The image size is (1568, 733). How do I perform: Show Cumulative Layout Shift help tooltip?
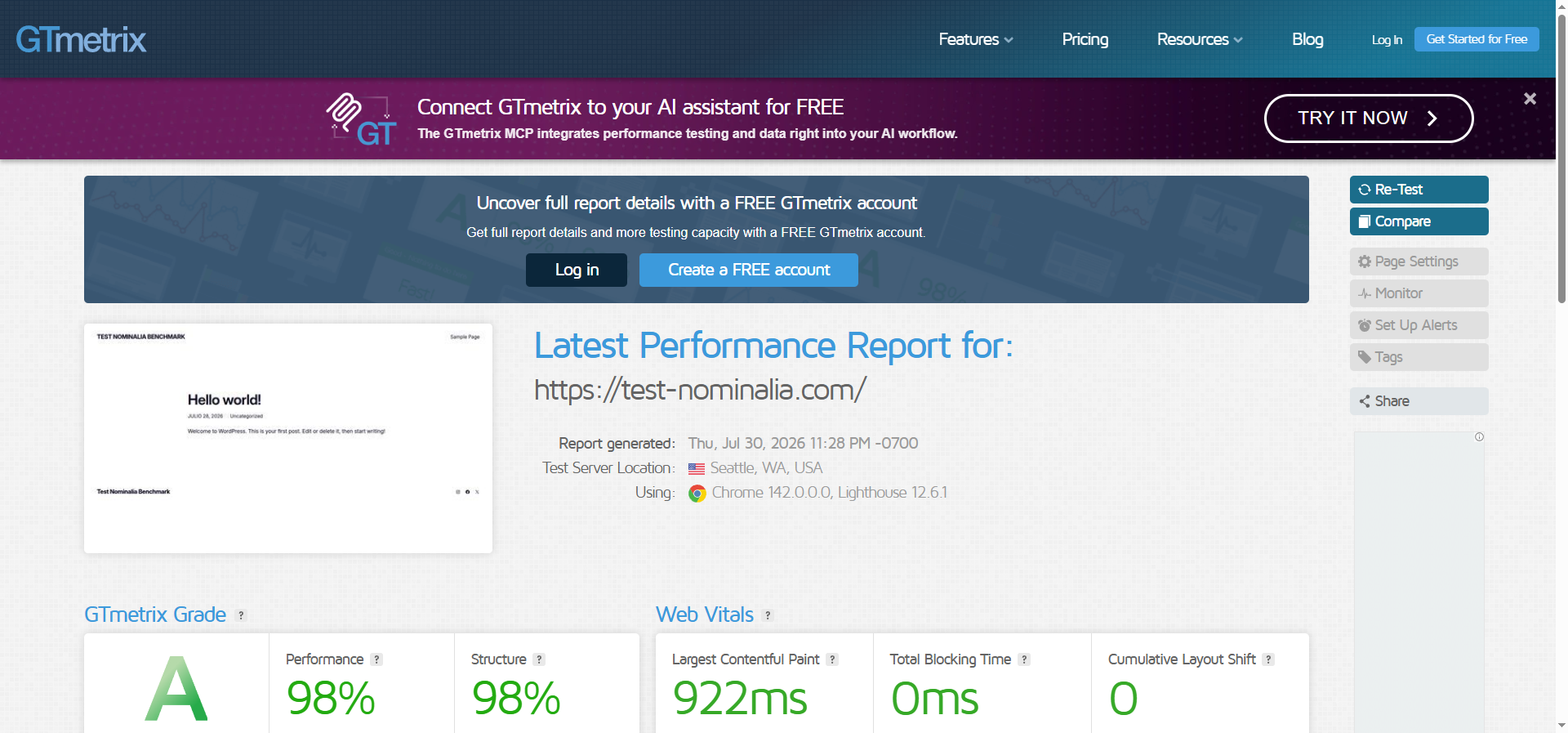[1268, 659]
